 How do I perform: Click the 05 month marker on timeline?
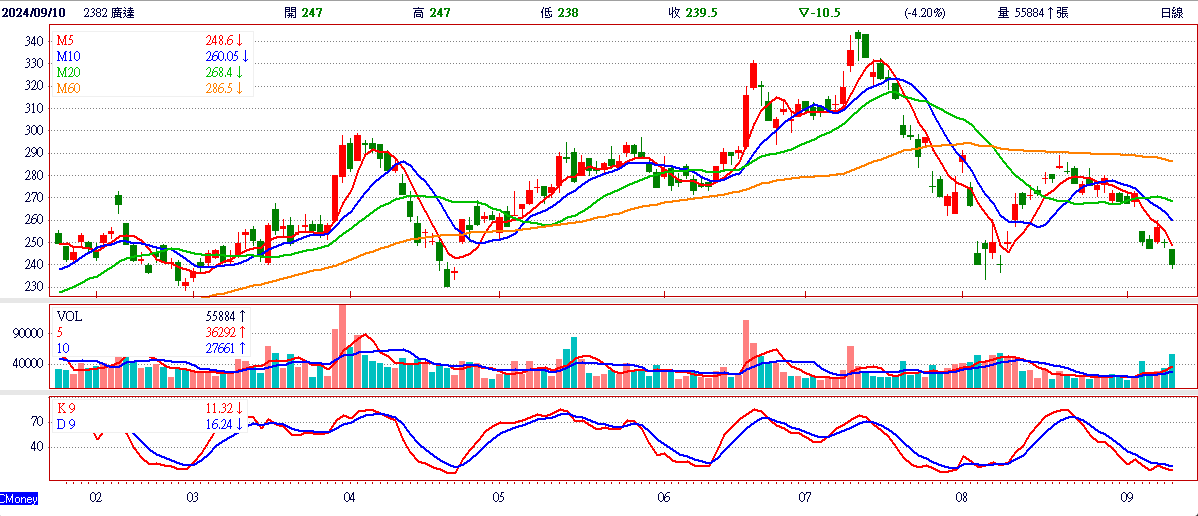498,498
